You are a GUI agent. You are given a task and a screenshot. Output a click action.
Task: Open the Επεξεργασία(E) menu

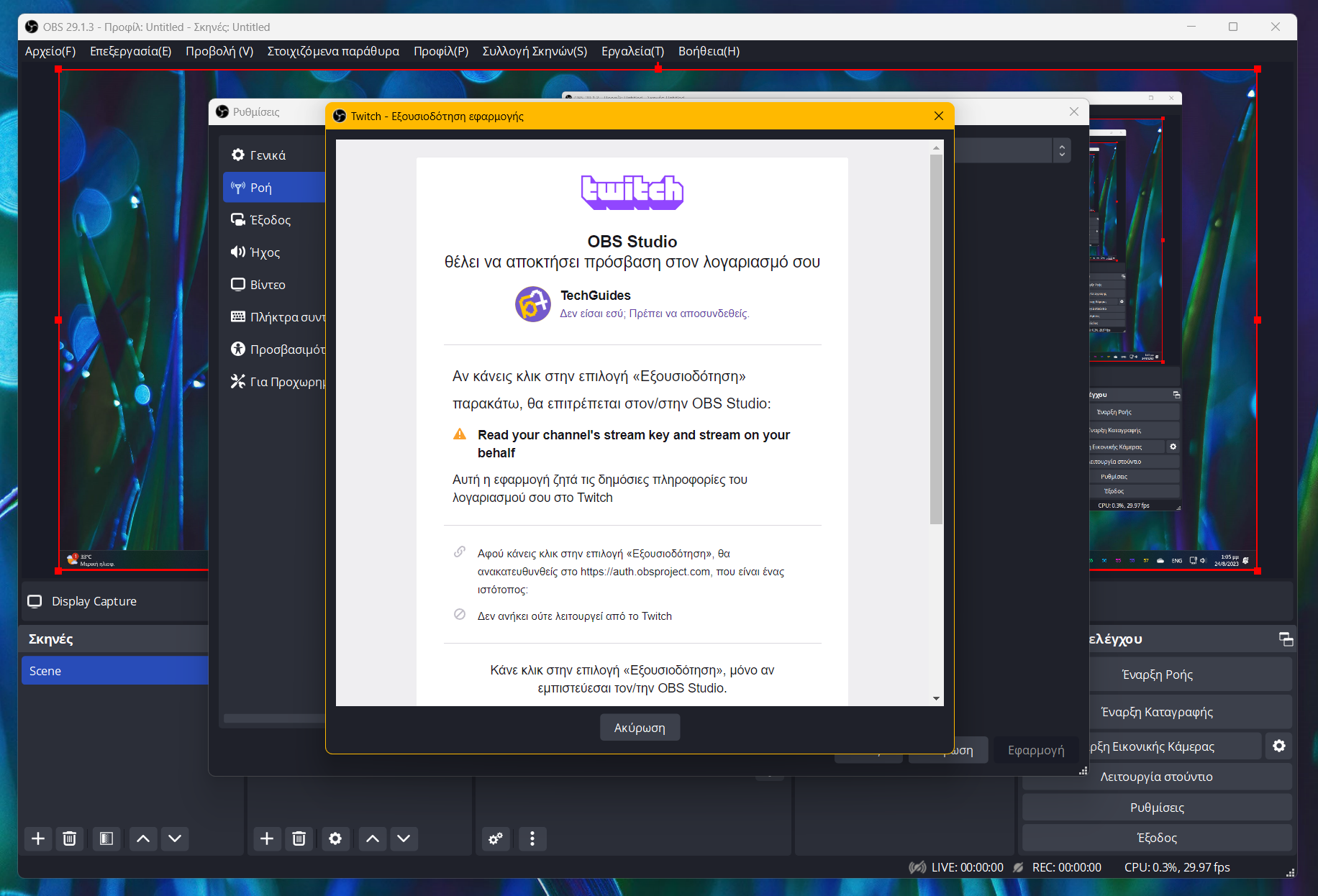[x=131, y=51]
